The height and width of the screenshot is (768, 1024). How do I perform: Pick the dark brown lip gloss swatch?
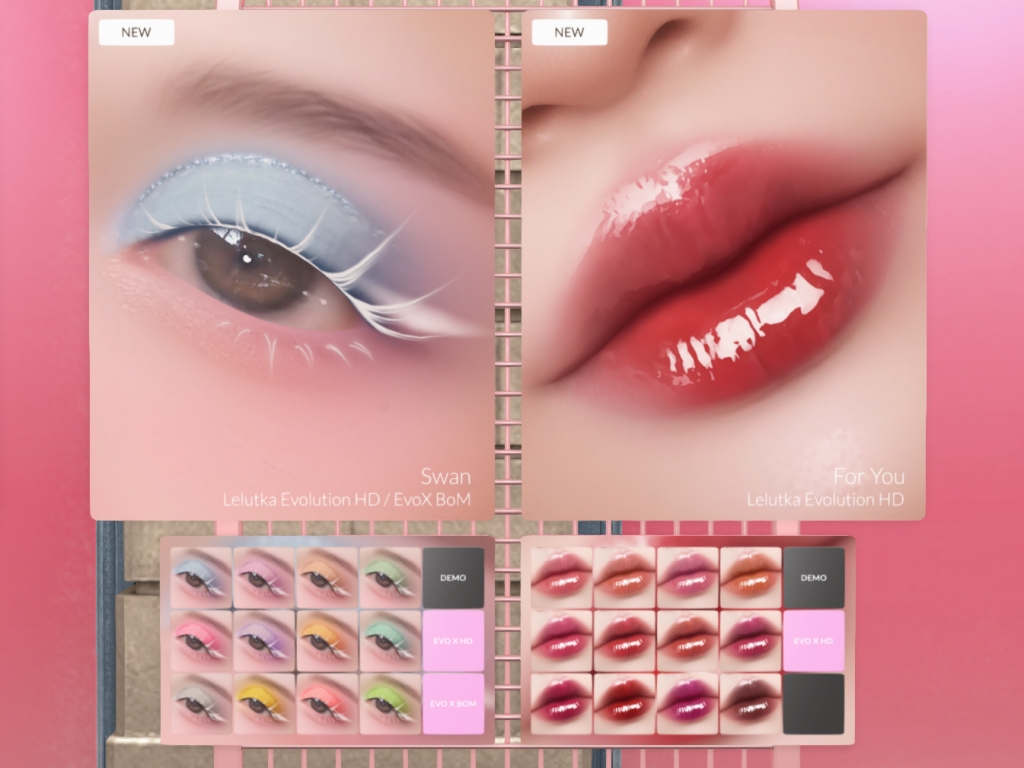[750, 704]
